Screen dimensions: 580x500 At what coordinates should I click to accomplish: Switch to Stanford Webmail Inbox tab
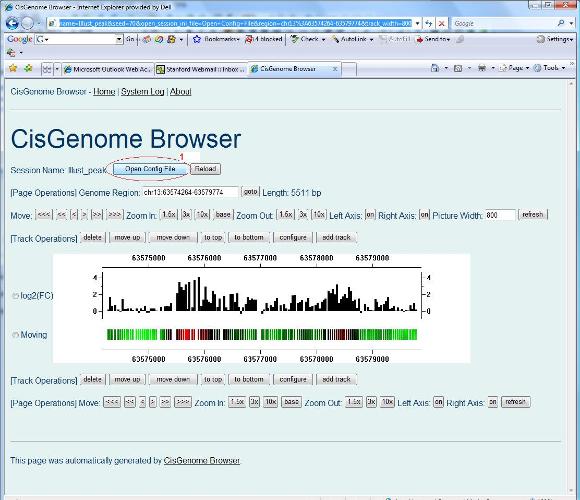(201, 69)
